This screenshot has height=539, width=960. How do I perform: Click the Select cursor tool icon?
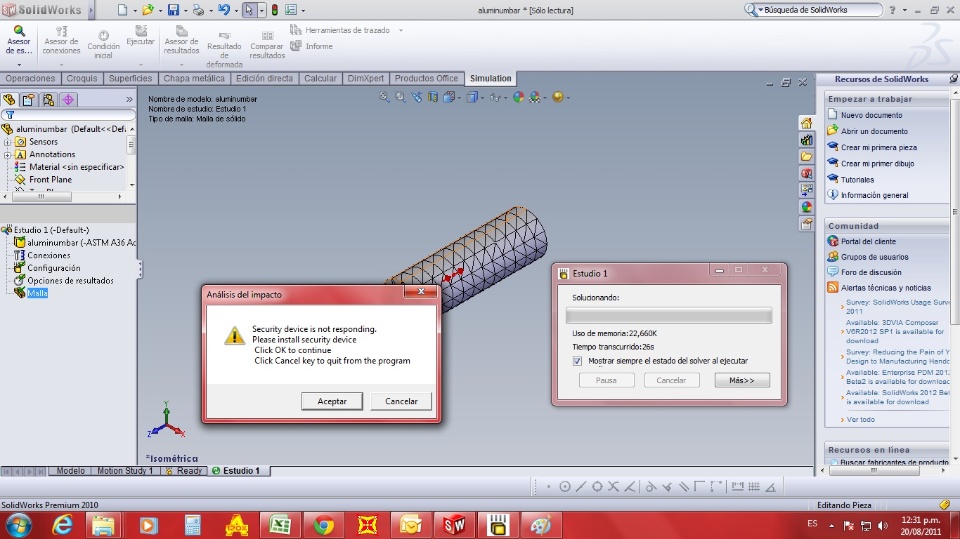(249, 10)
